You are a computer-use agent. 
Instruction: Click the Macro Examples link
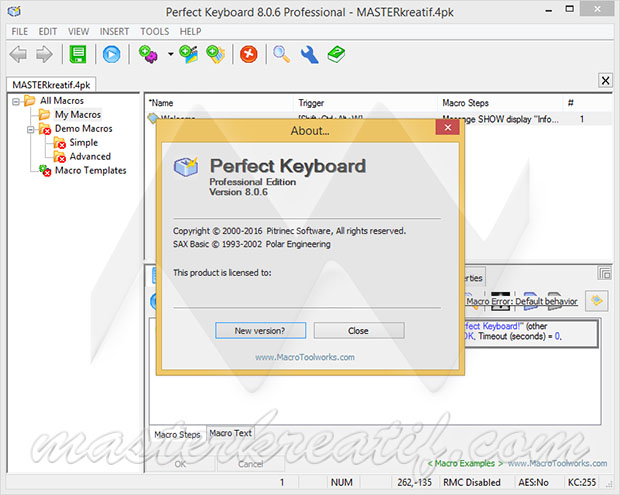(x=465, y=463)
